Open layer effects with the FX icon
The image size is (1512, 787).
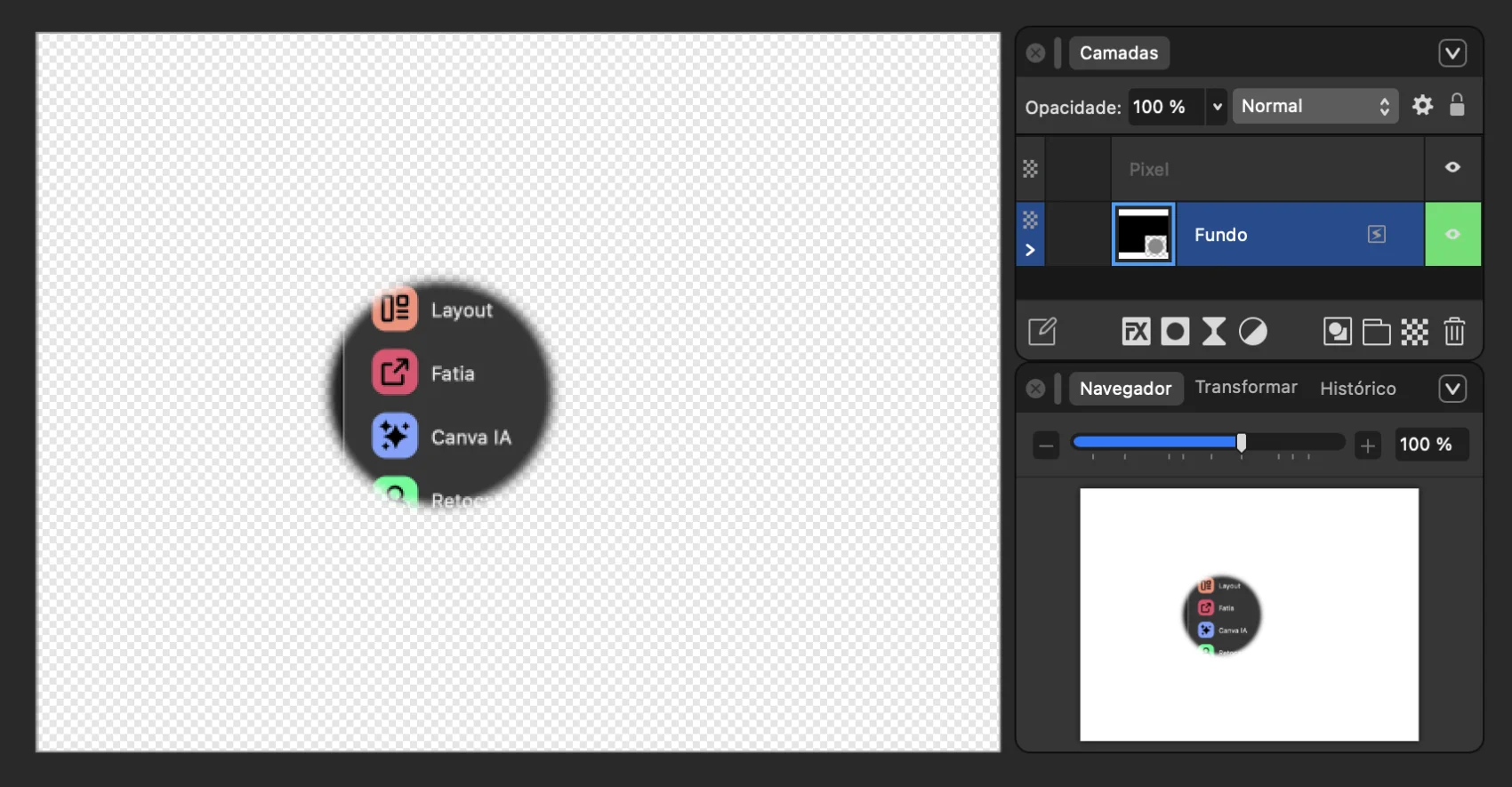[x=1136, y=332]
